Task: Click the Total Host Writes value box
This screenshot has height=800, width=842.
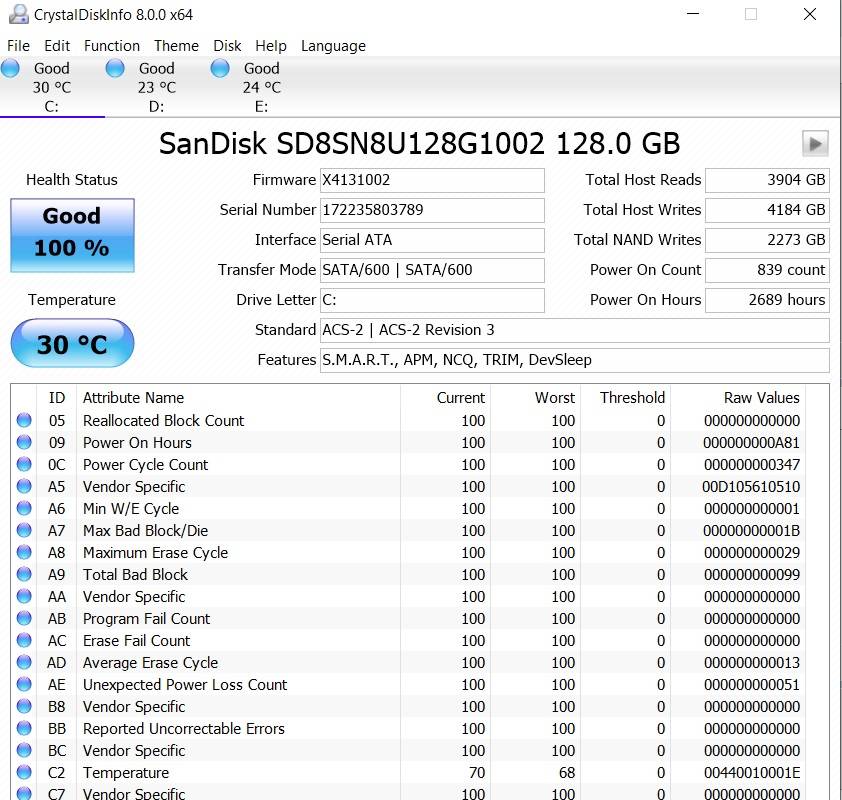Action: (767, 210)
